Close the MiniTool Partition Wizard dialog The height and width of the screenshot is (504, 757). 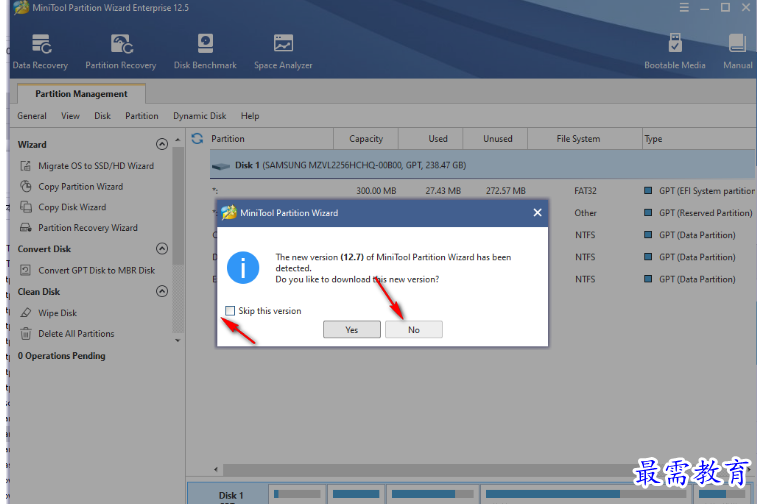pos(537,212)
